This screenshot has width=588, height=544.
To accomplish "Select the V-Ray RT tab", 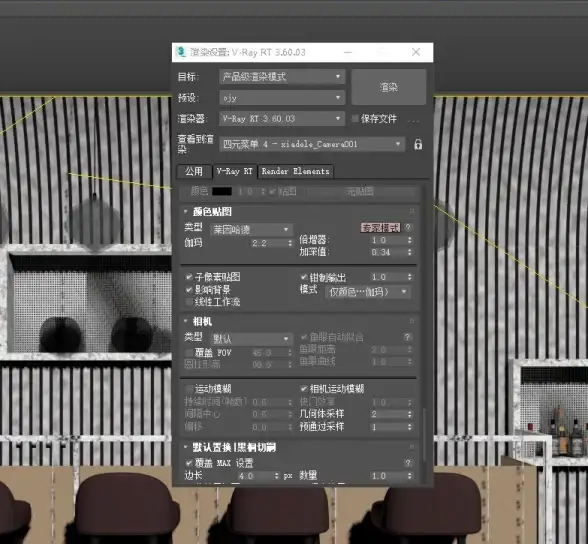I will click(x=235, y=171).
